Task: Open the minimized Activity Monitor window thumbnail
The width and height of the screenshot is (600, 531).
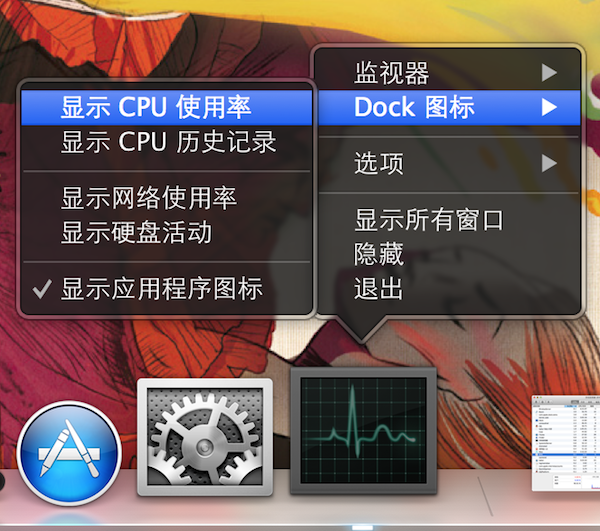Action: tap(566, 443)
